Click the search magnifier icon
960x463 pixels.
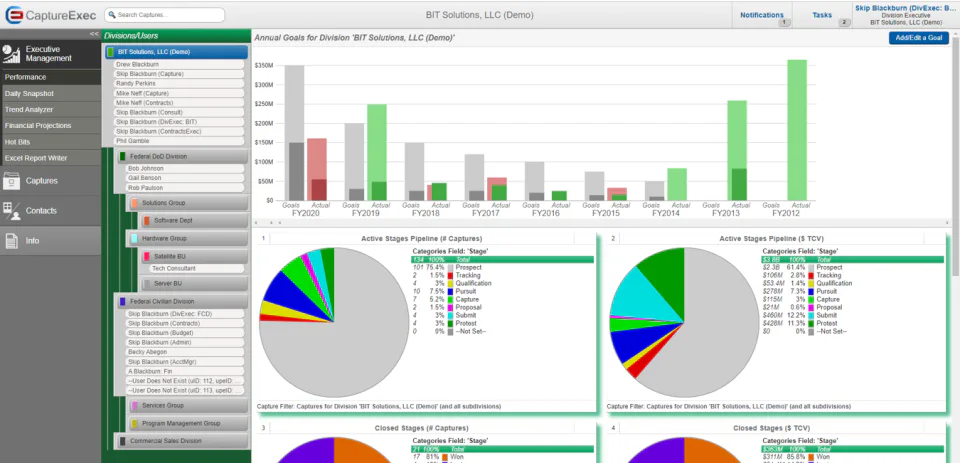[x=113, y=15]
